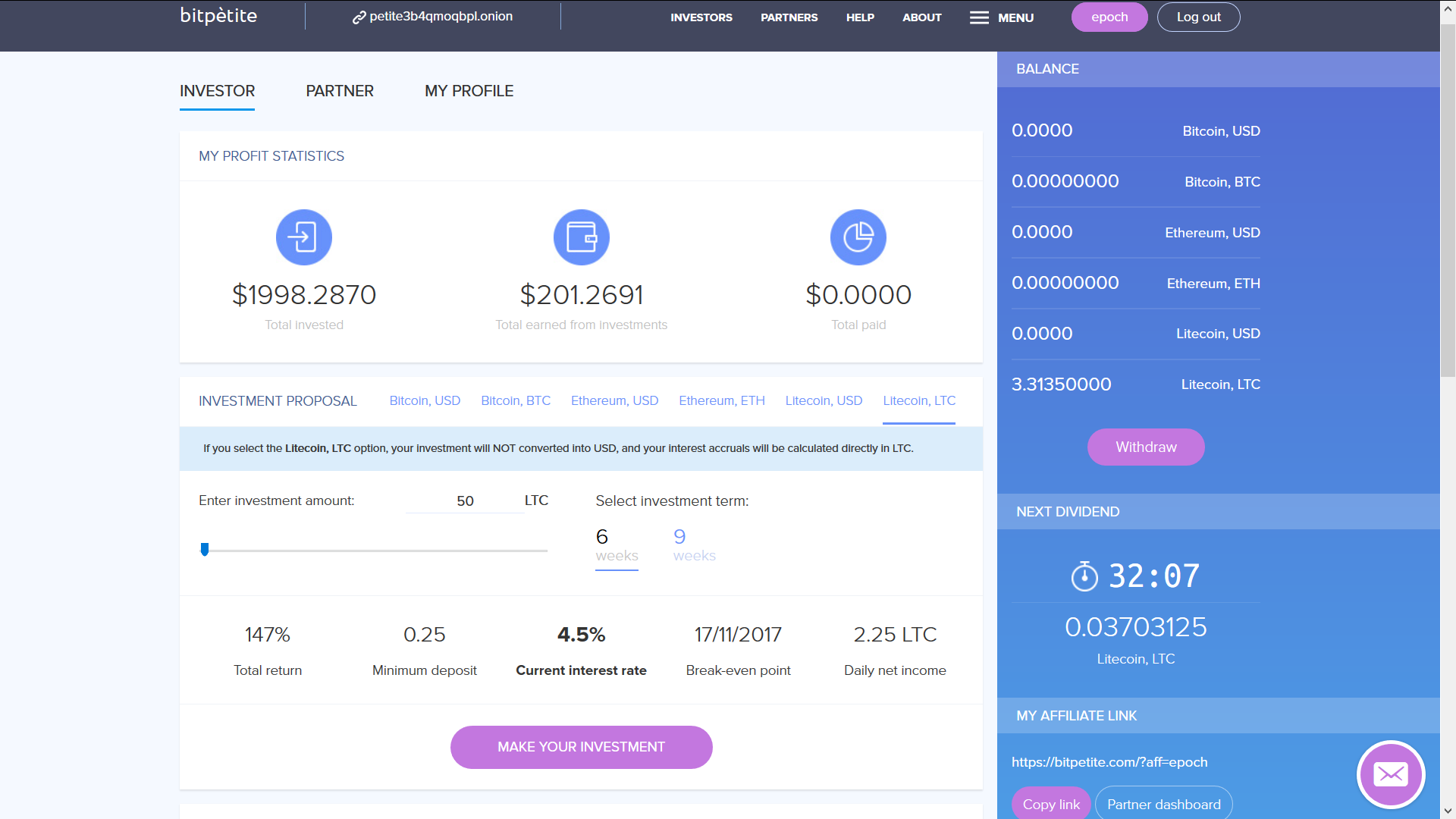Viewport: 1456px width, 819px height.
Task: Click the stopwatch icon in Next Dividend
Action: point(1084,576)
